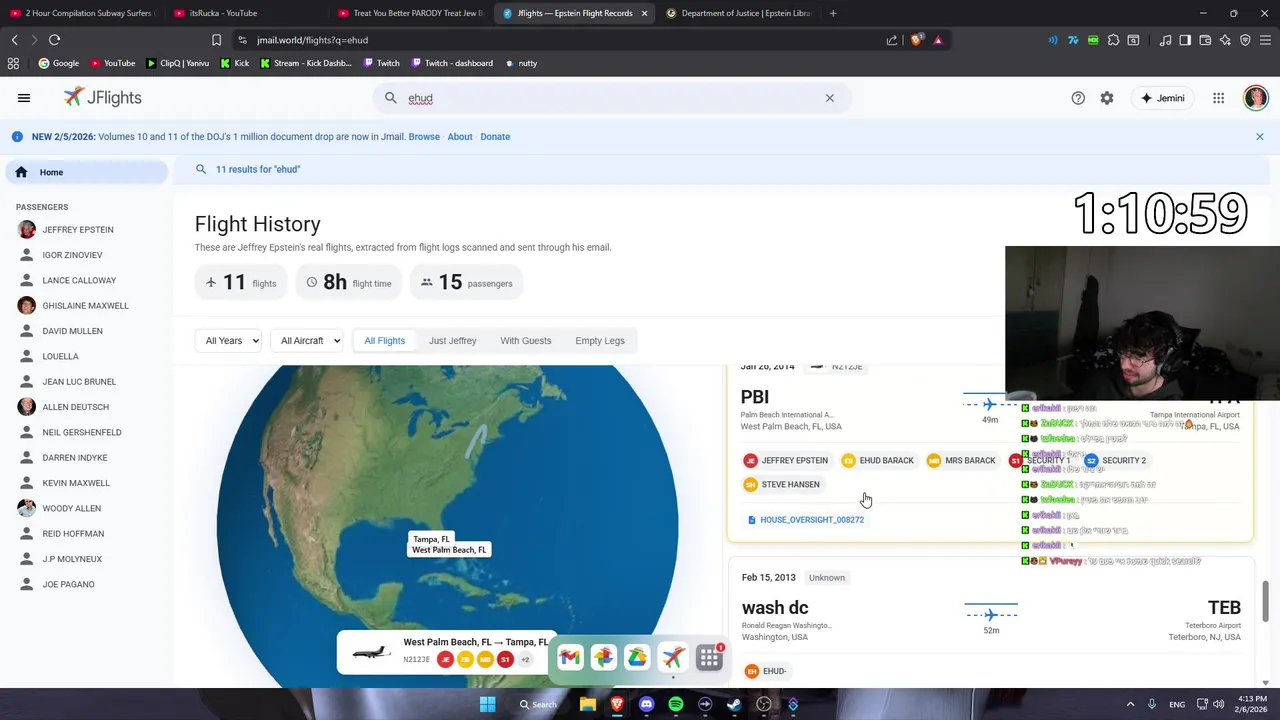Select Reid Hoffman in the passengers list

[73, 534]
